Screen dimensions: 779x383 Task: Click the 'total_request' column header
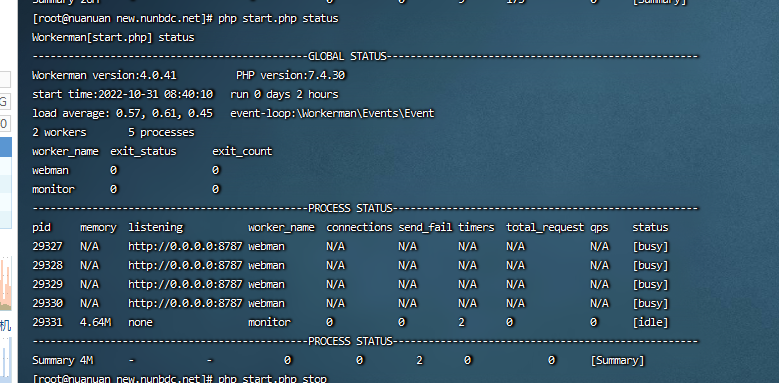[x=545, y=228]
